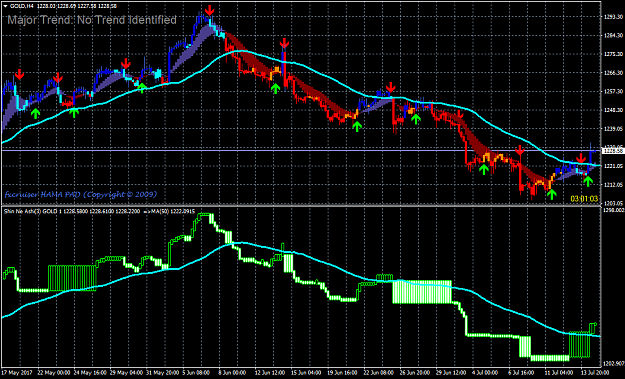
Task: Select the GOLD,H4 symbol price header
Action: pos(63,6)
